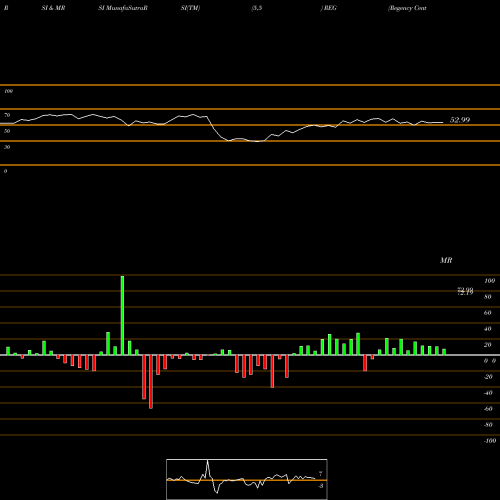The width and height of the screenshot is (500, 500).
Task: Click the 'MR' panel title
Action: [446, 260]
